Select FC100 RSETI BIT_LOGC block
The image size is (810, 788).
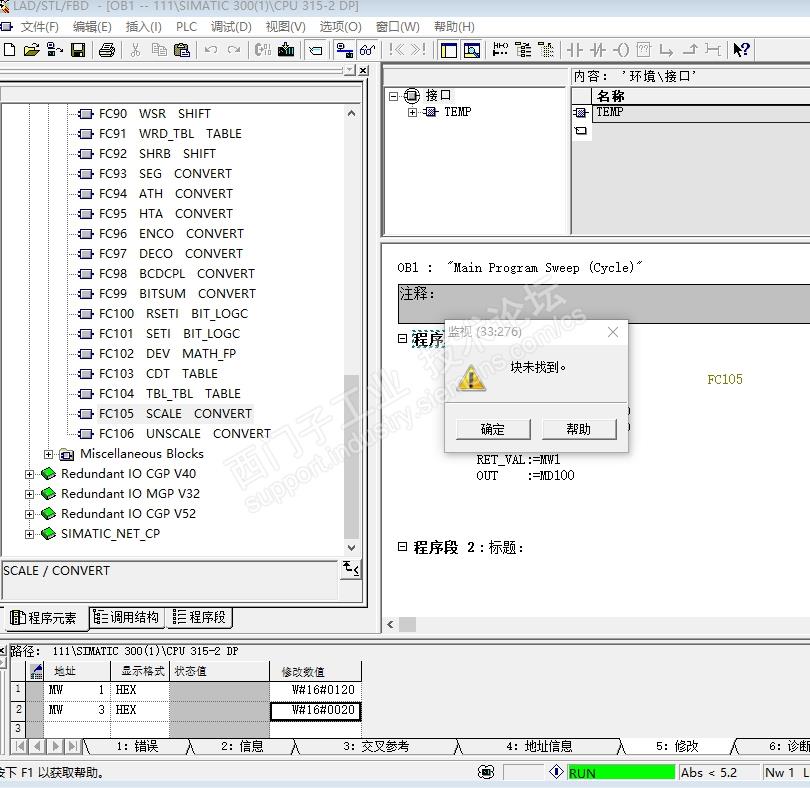point(173,314)
